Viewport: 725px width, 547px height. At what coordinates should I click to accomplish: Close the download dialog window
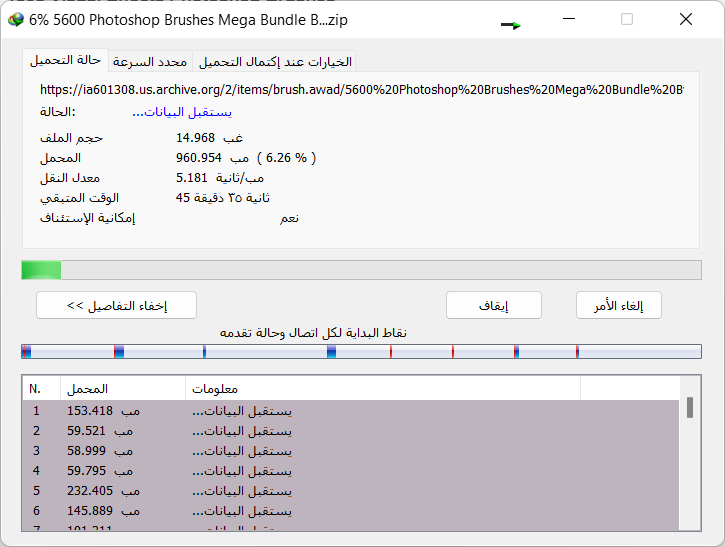click(686, 20)
